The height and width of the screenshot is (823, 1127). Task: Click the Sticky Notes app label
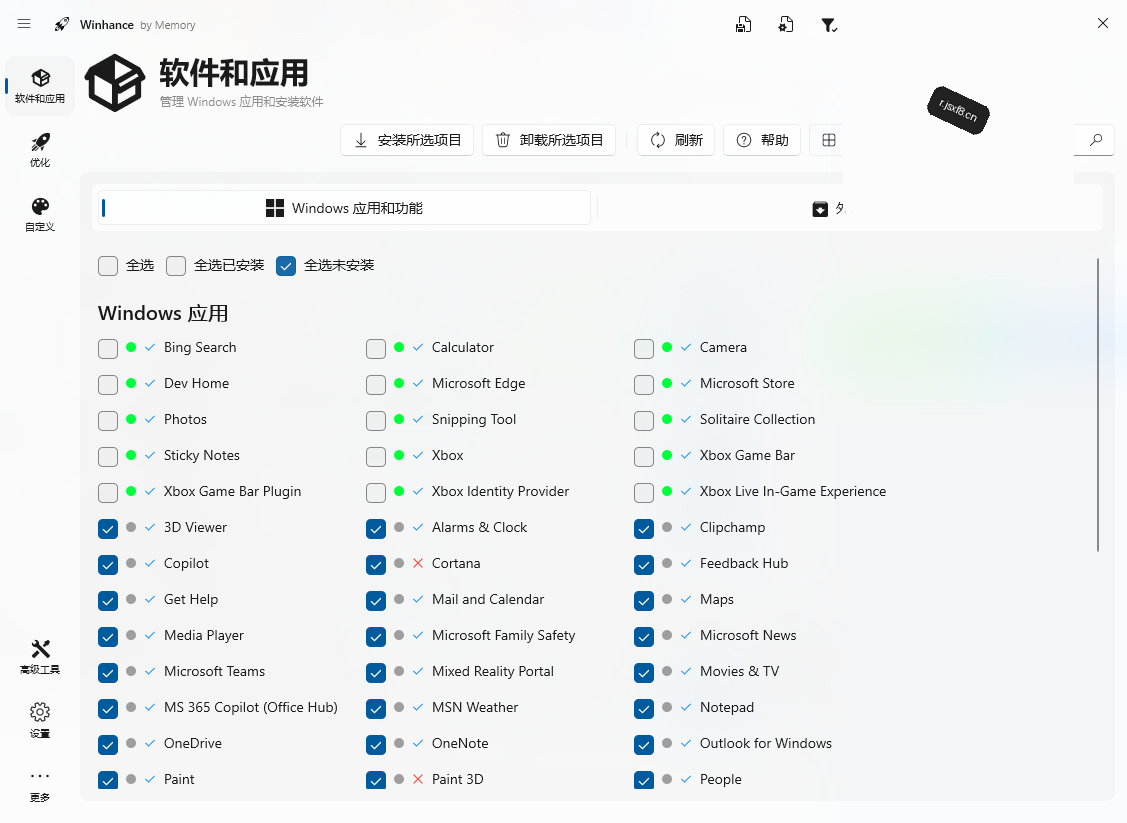(x=202, y=455)
